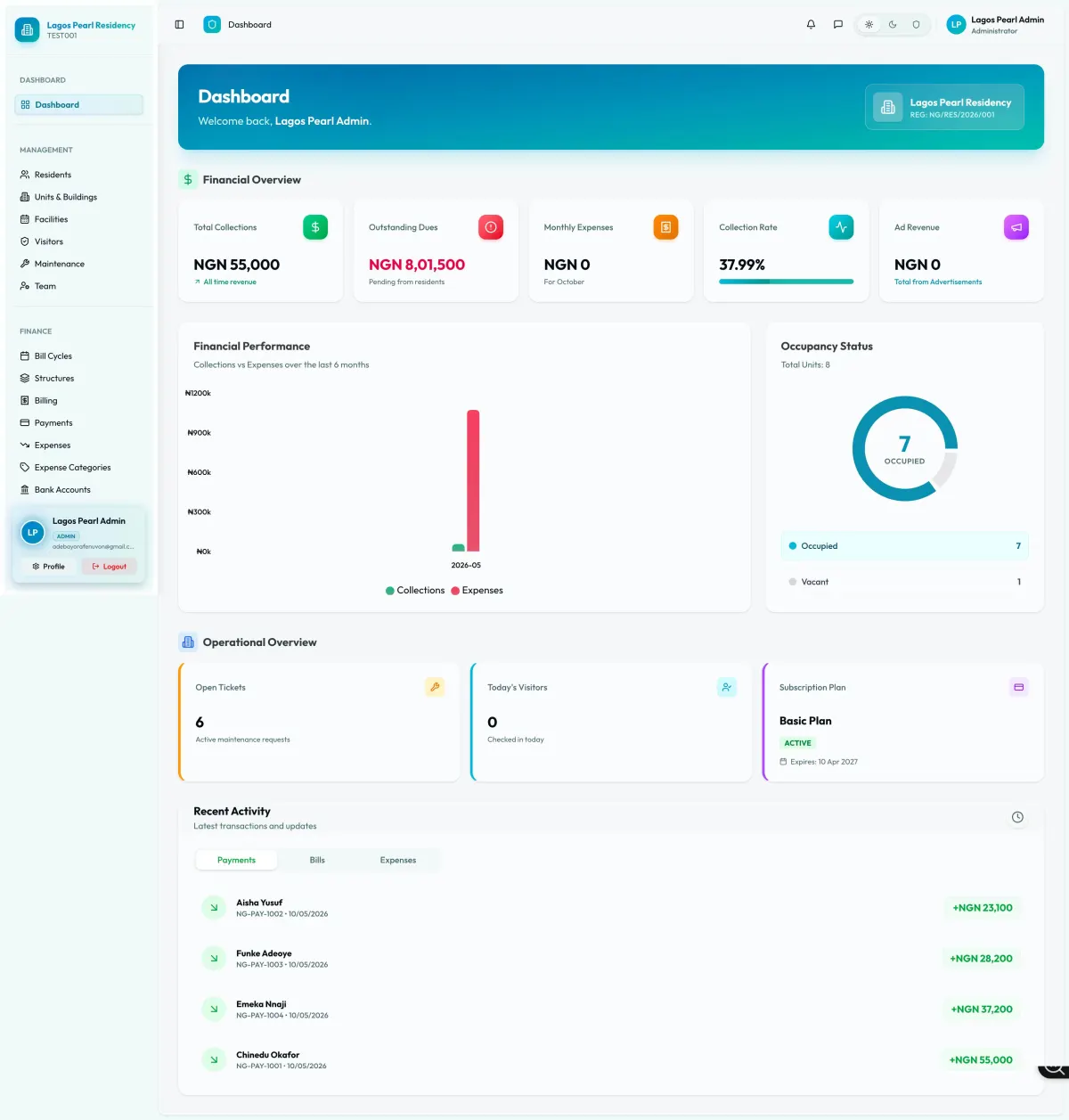Click the orange Monthly Expenses receipt icon
Viewport: 1069px width, 1120px height.
pos(665,227)
